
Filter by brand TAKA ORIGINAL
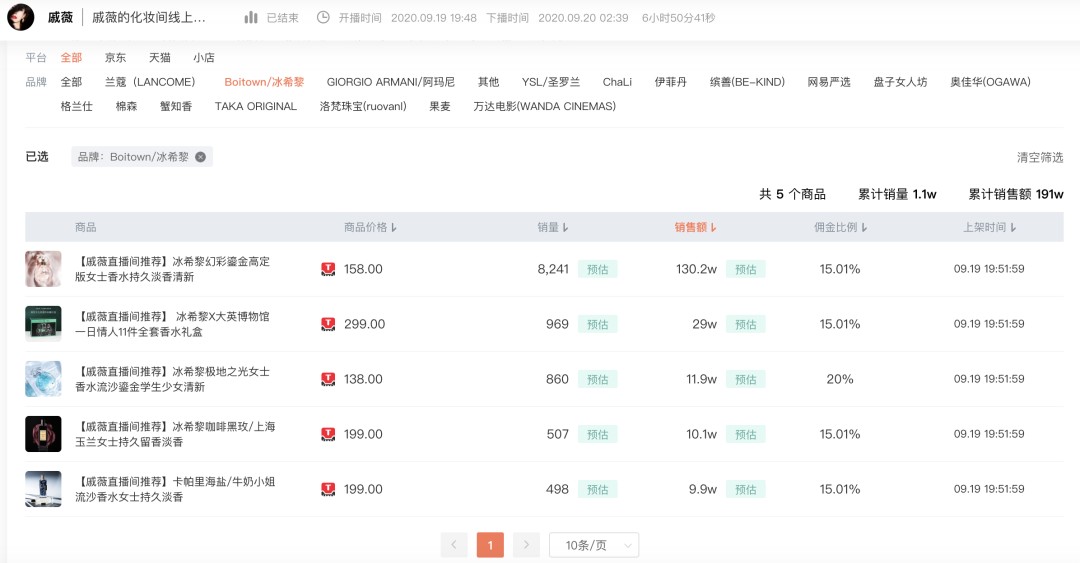[x=256, y=106]
